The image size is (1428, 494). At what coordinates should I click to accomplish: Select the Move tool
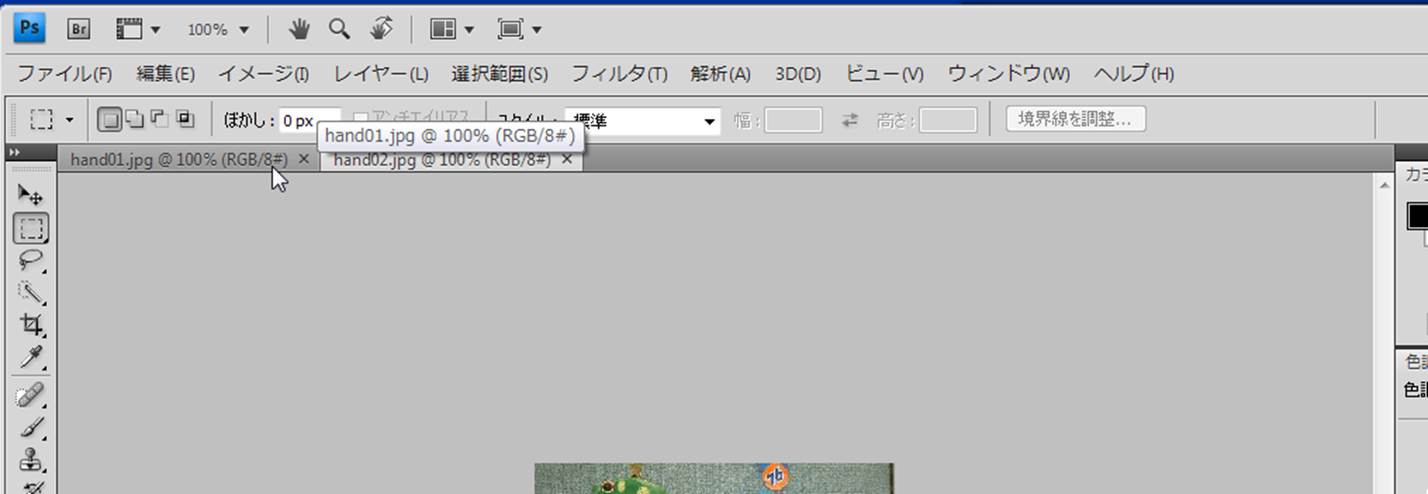point(31,194)
